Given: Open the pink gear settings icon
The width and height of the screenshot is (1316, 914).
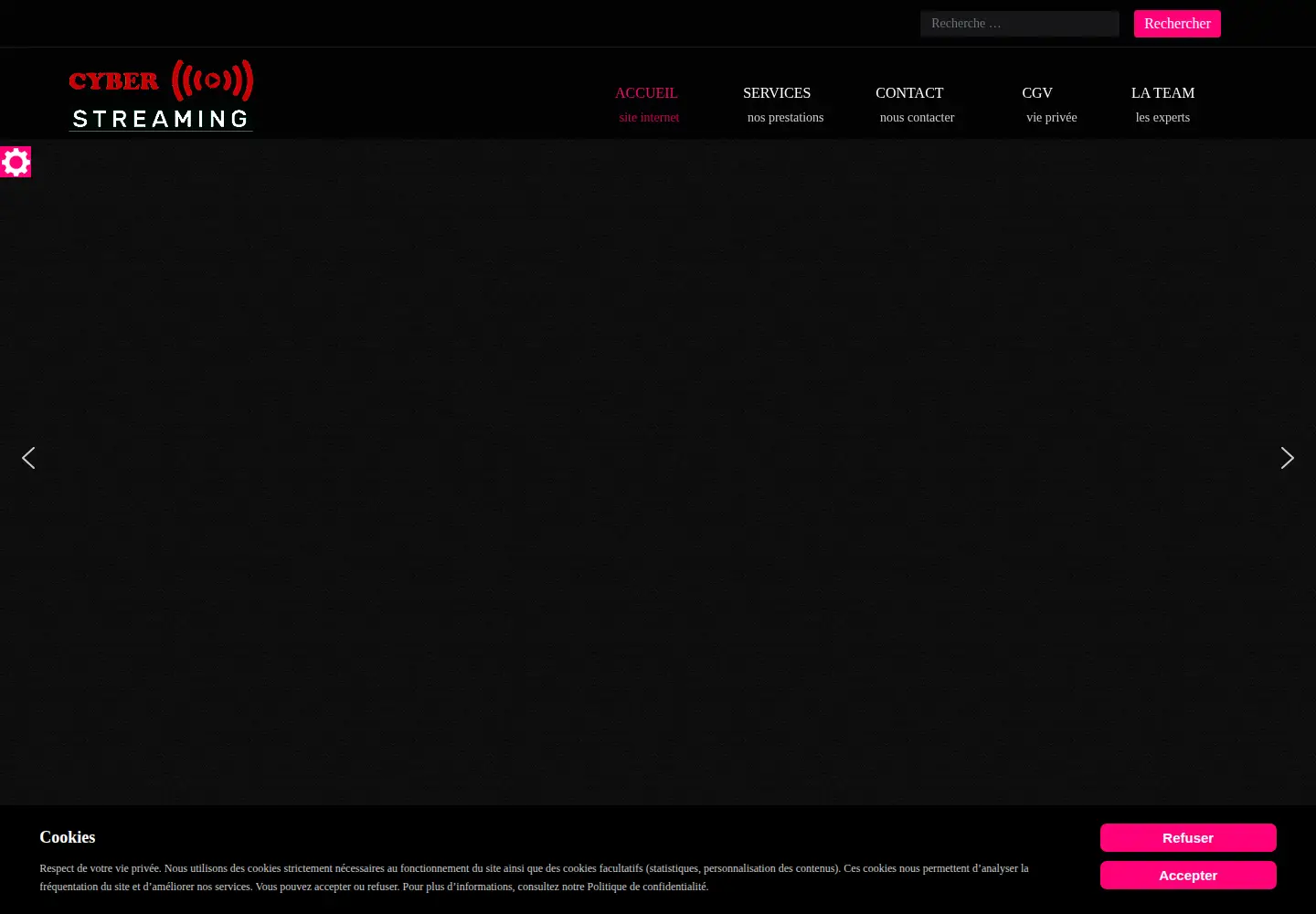Looking at the screenshot, I should 16,162.
